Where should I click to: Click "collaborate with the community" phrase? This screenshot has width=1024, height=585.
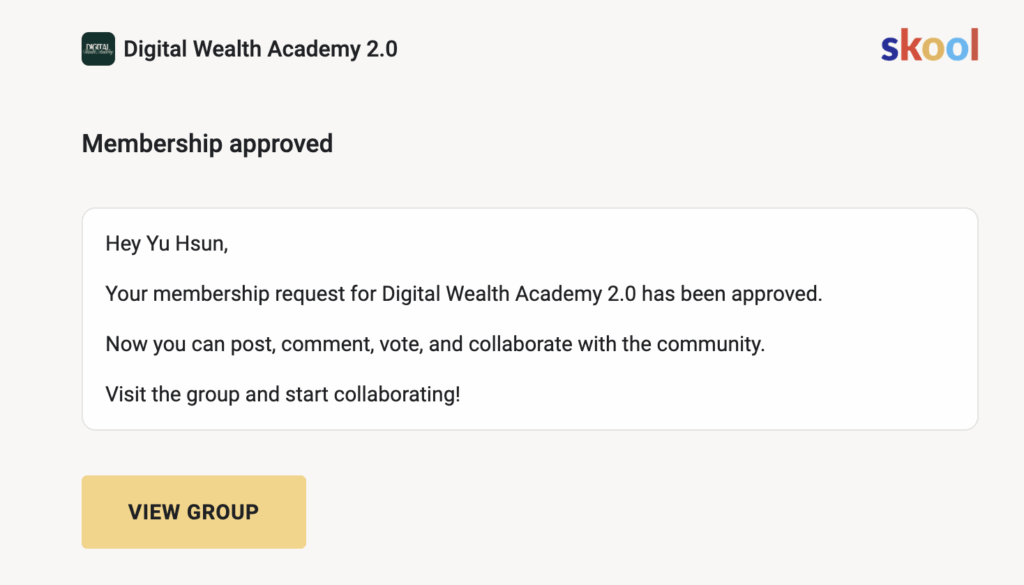tap(616, 345)
